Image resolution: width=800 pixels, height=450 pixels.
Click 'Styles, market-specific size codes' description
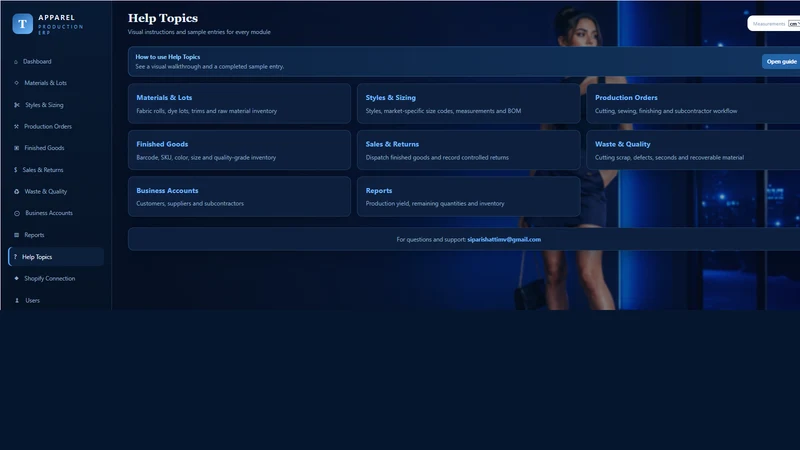point(443,111)
